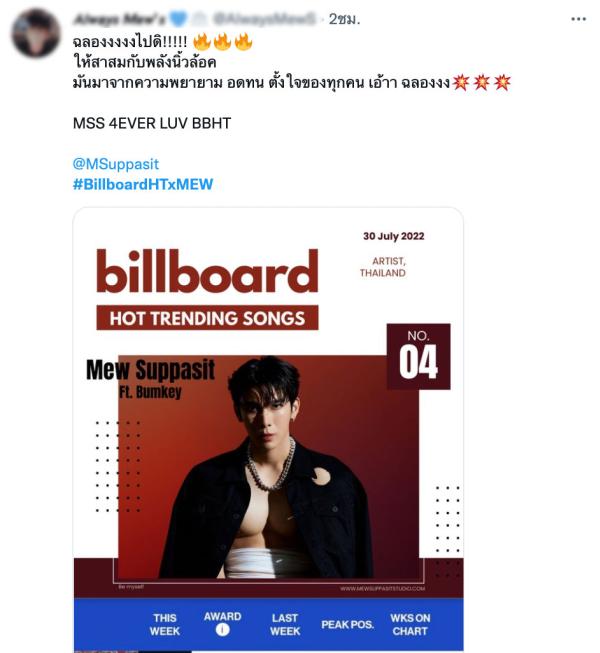Click the PEAK POS. column header
Viewport: 600px width, 653px height.
tap(347, 625)
